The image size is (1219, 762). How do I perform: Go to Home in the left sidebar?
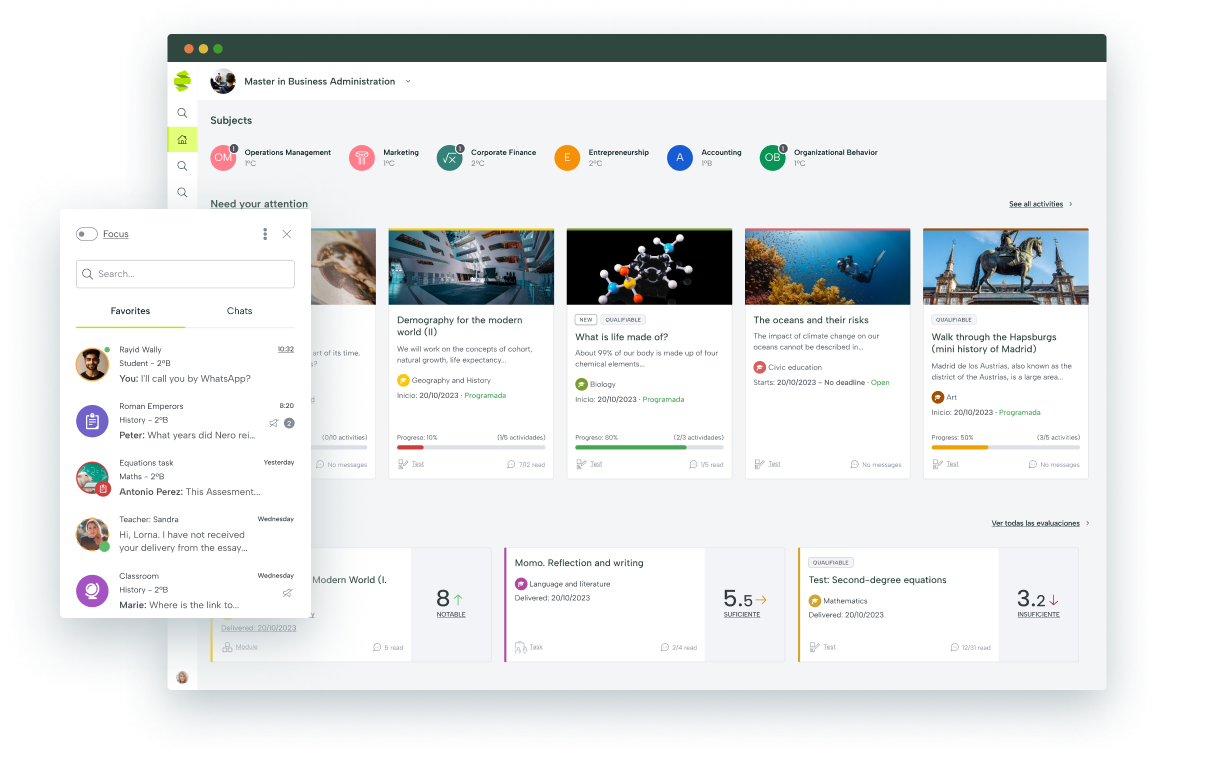[x=182, y=139]
